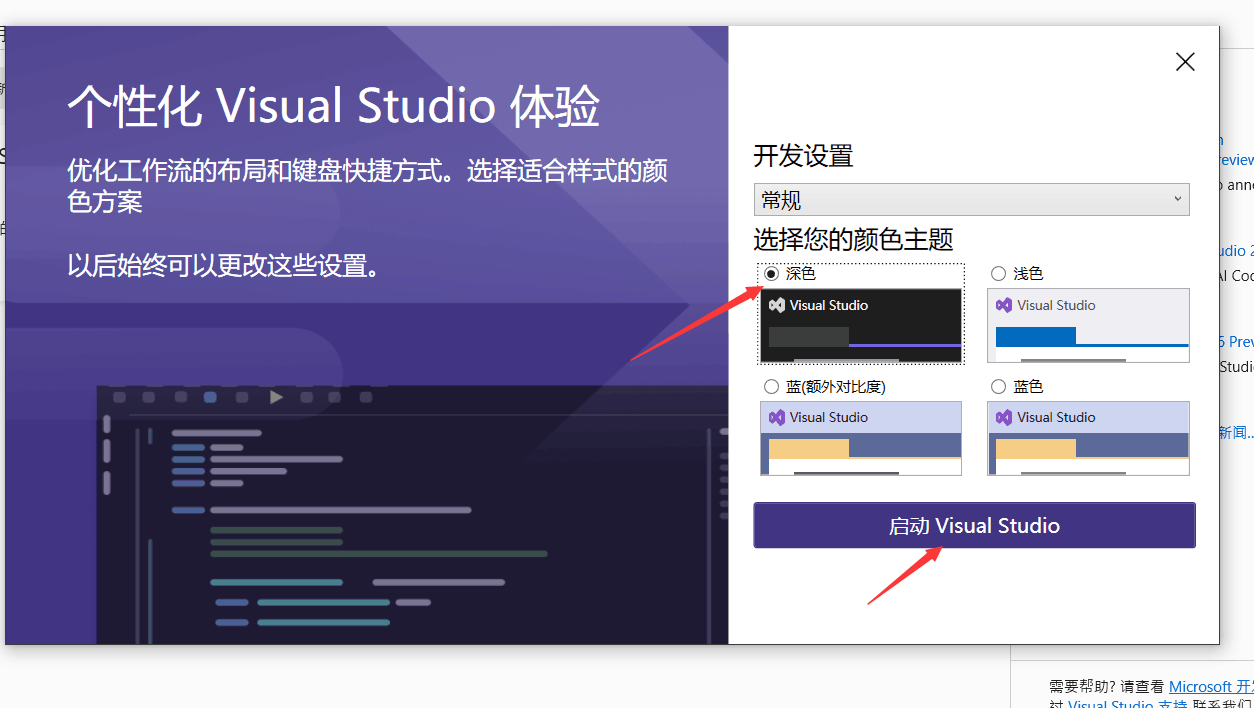The image size is (1254, 708).
Task: Click the light theme preview thumbnail
Action: pyautogui.click(x=1088, y=325)
